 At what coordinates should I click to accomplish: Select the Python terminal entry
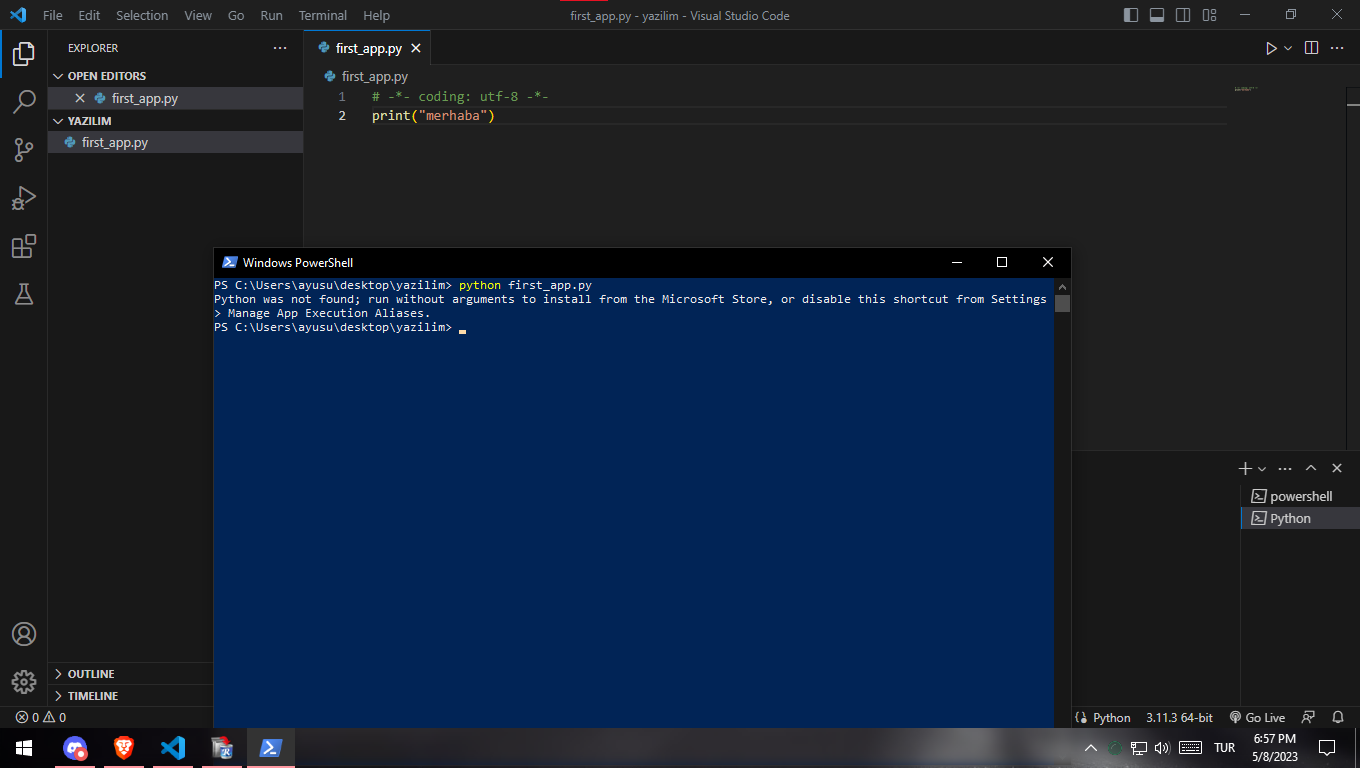point(1300,518)
